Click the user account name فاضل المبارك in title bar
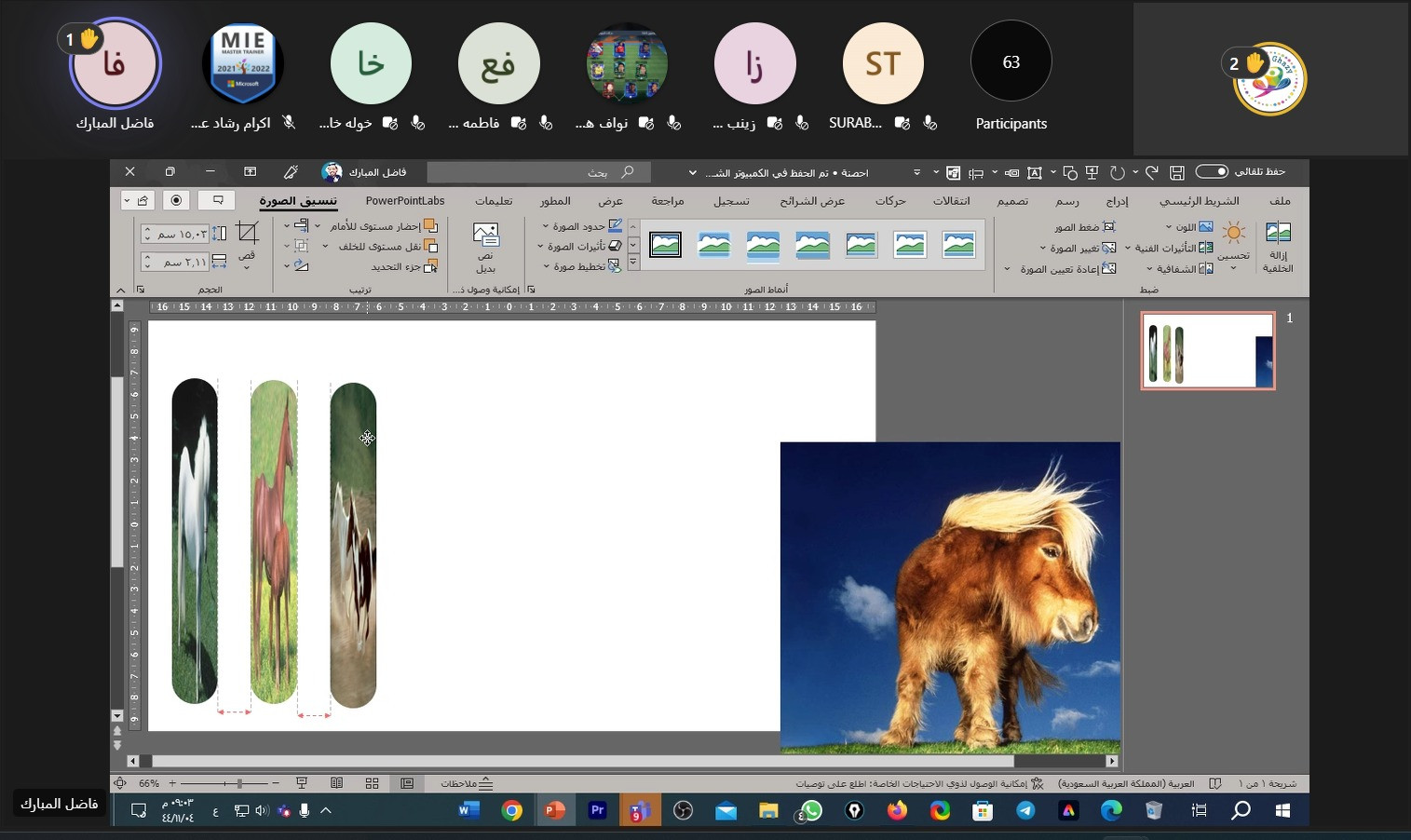This screenshot has width=1411, height=840. coord(376,172)
